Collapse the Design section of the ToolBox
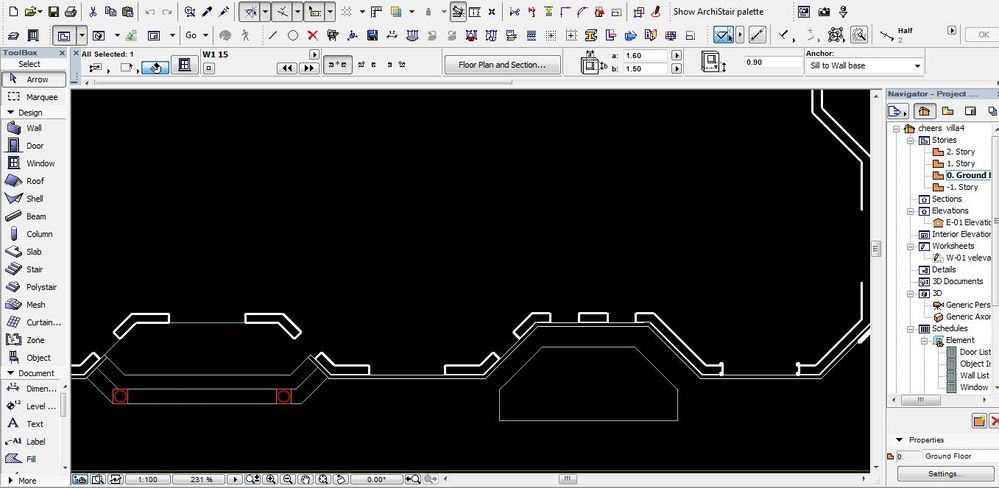The width and height of the screenshot is (999, 488). 10,112
